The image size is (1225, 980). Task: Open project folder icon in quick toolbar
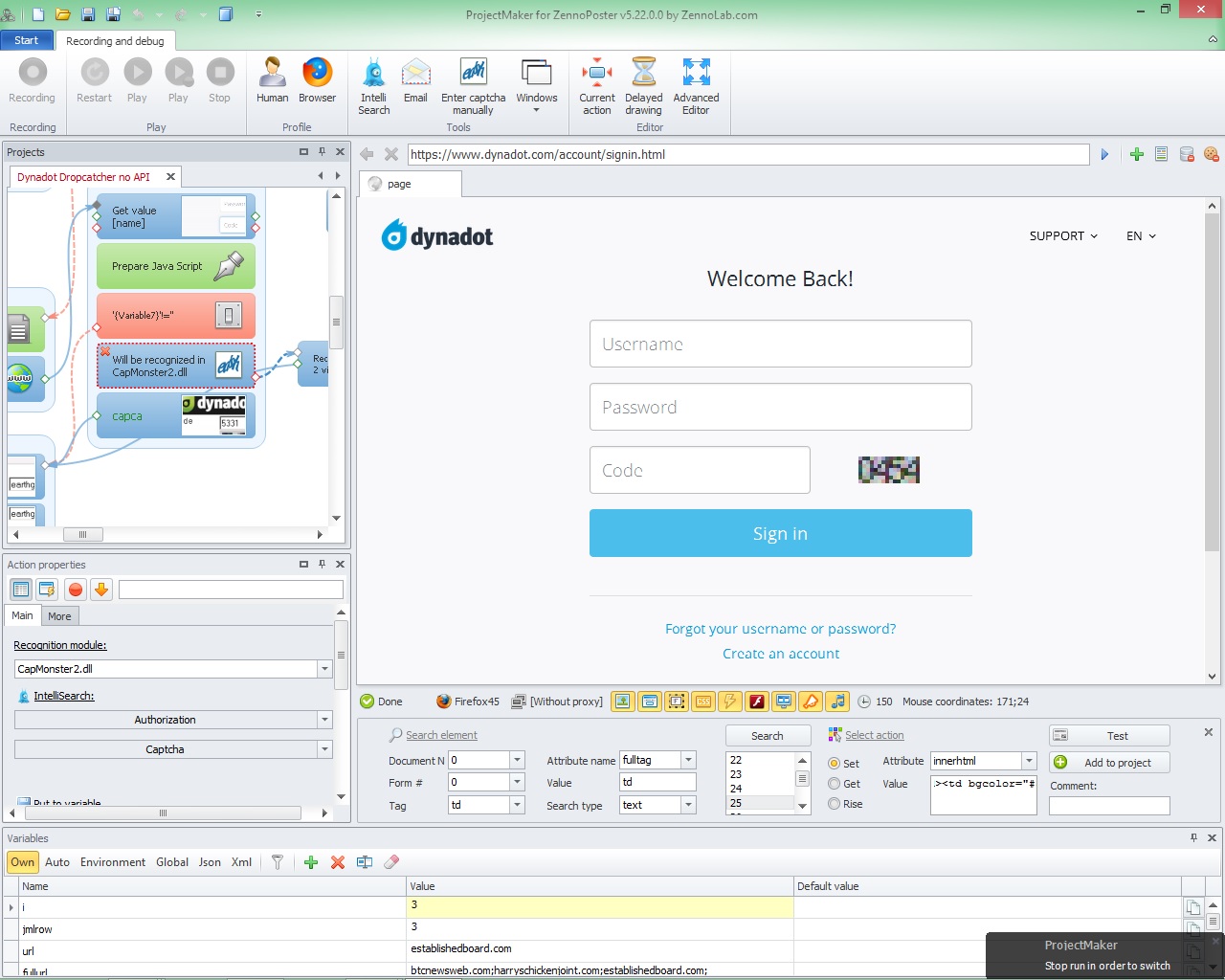coord(63,14)
